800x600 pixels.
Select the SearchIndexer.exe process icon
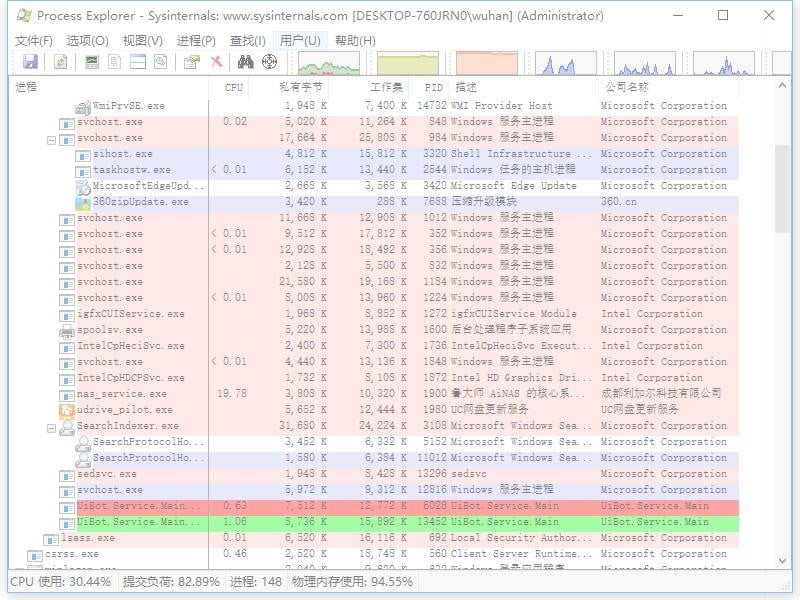(x=67, y=427)
